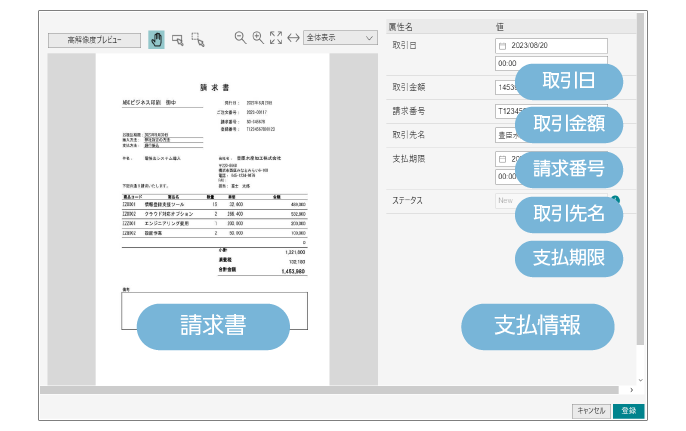686x431 pixels.
Task: Open the 全体表示 zoom dropdown
Action: click(340, 38)
